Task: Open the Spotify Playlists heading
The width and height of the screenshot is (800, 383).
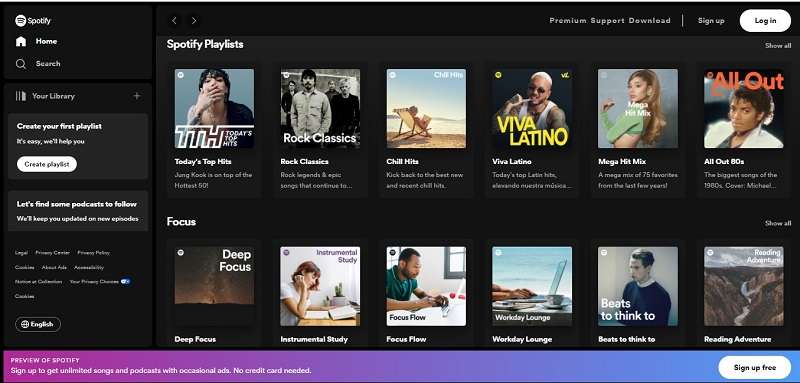Action: pos(205,44)
